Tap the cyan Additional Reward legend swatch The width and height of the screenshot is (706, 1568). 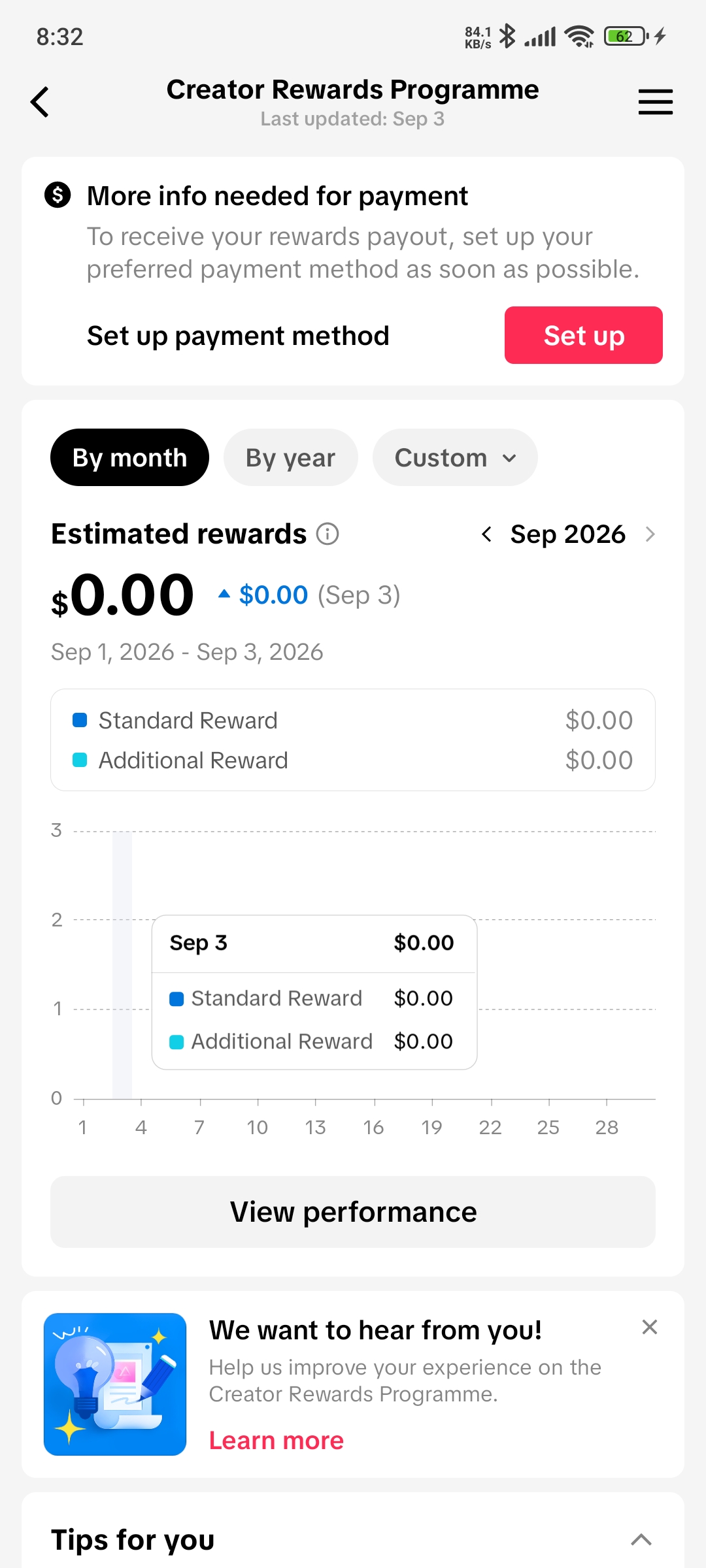point(80,760)
